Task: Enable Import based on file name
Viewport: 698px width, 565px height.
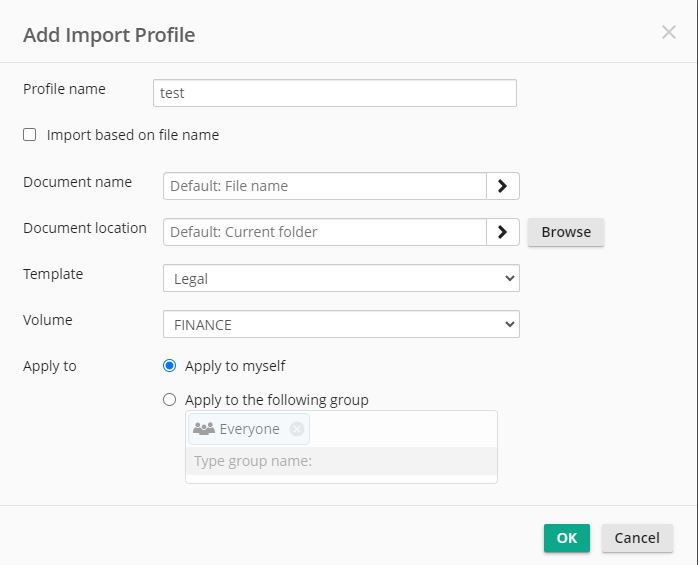Action: click(29, 134)
